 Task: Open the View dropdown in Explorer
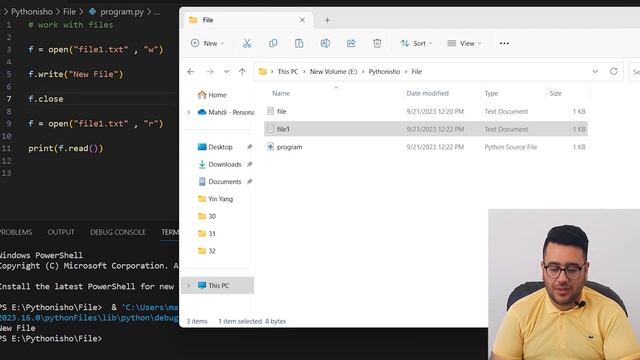point(464,43)
